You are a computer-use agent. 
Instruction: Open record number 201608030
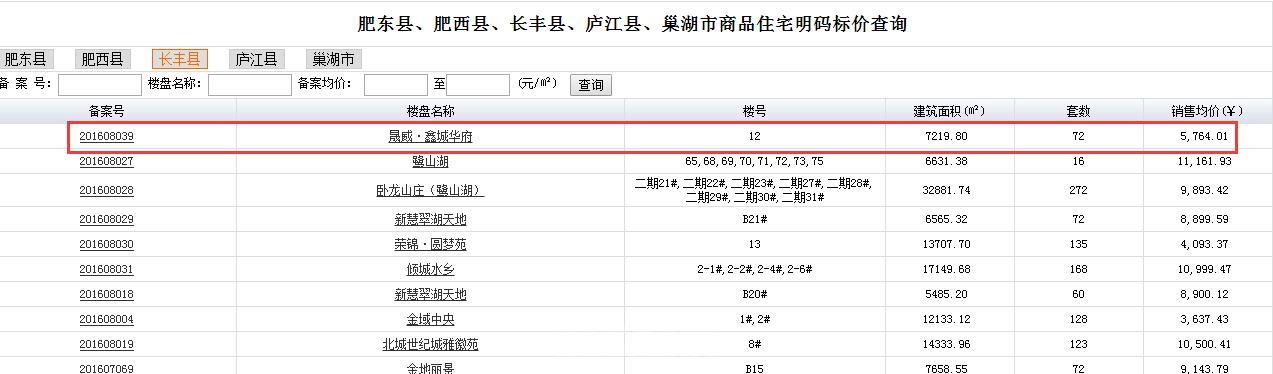(x=106, y=244)
